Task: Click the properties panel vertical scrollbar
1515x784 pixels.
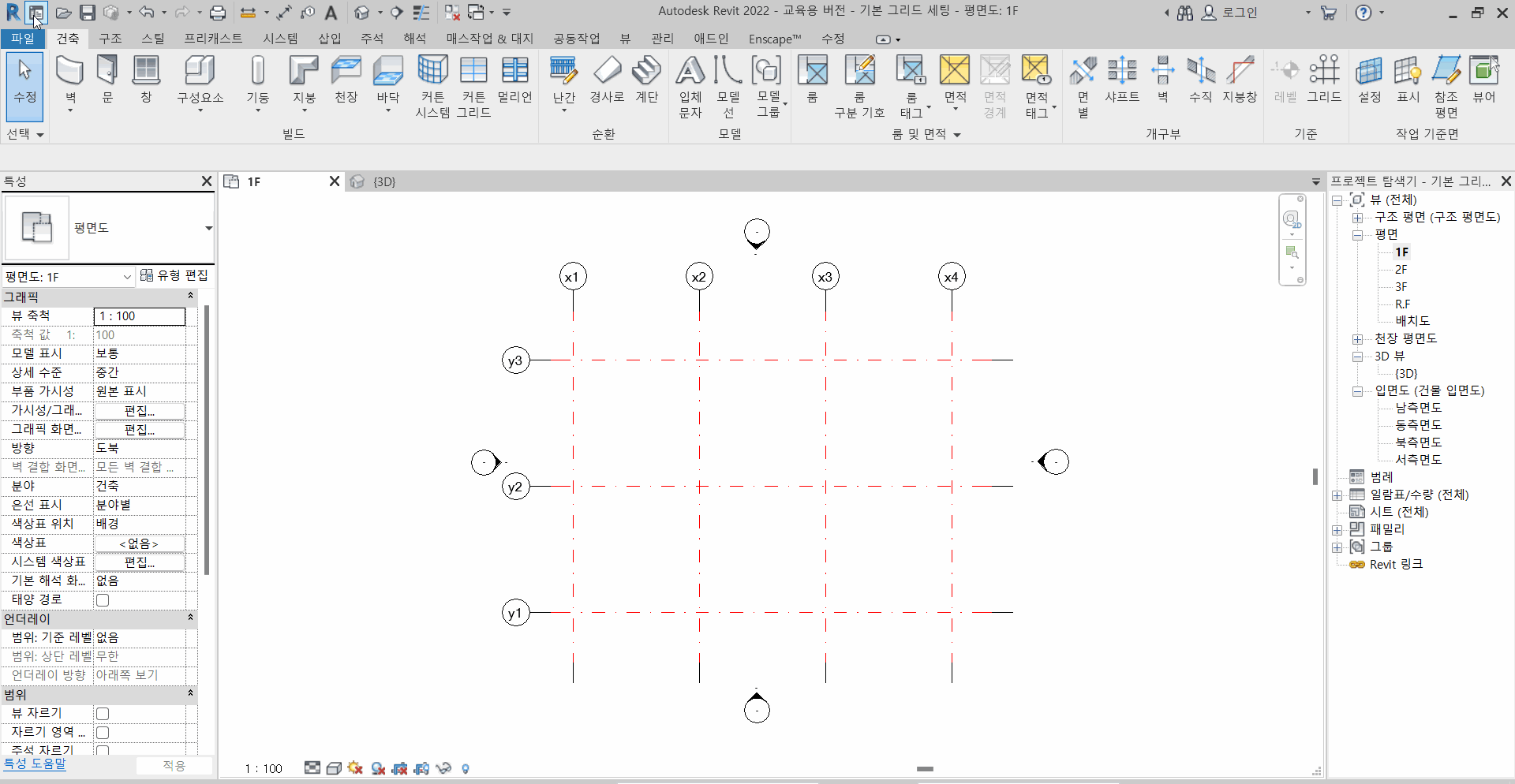Action: point(207,439)
